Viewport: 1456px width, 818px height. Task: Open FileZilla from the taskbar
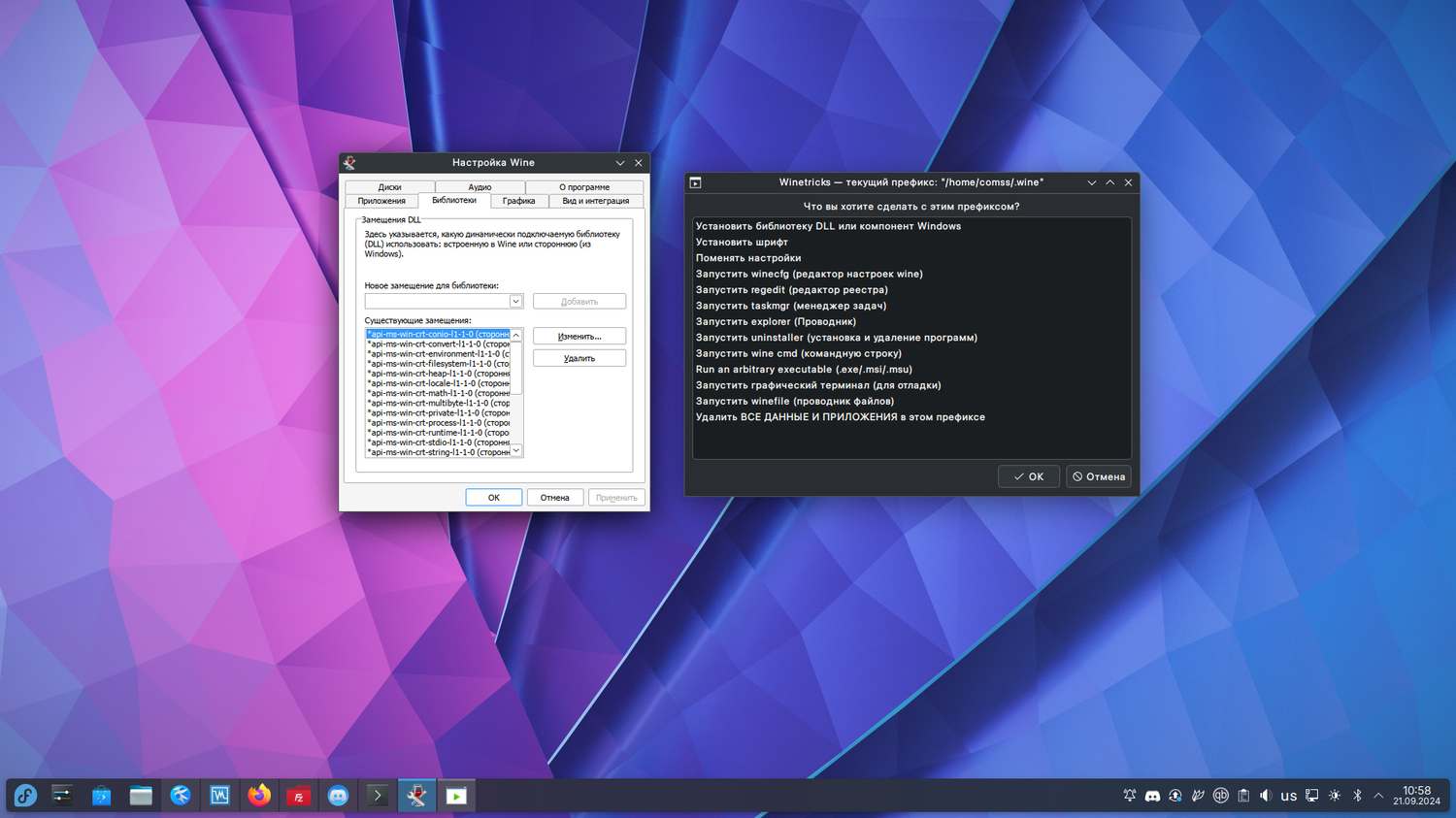point(298,796)
